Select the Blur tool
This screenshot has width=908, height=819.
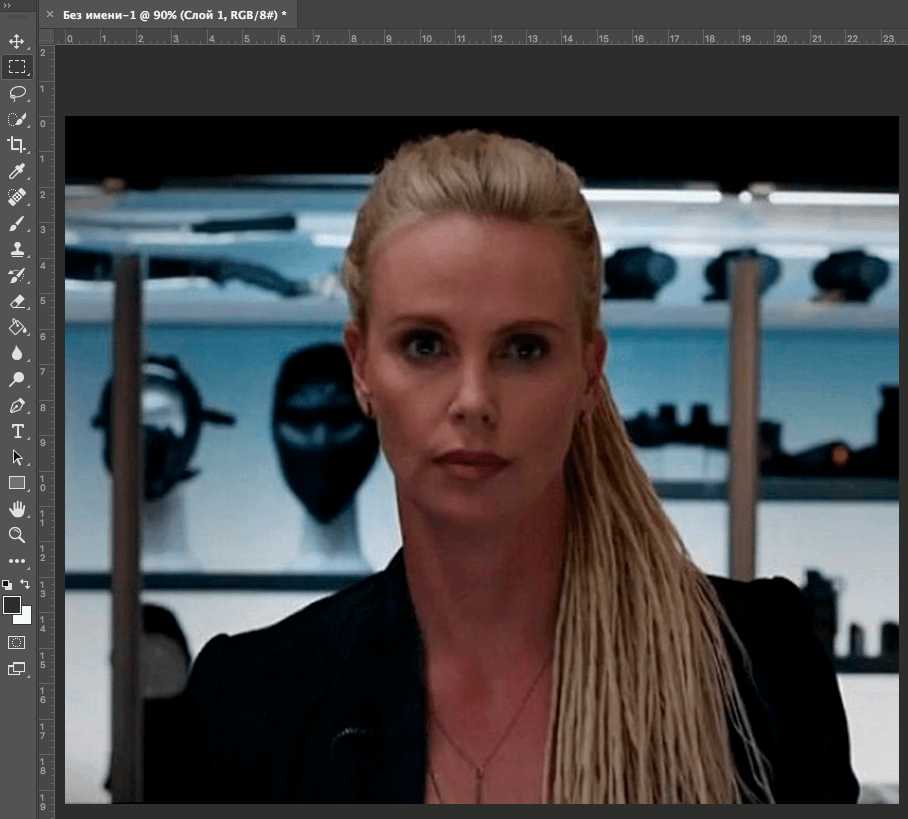point(17,353)
